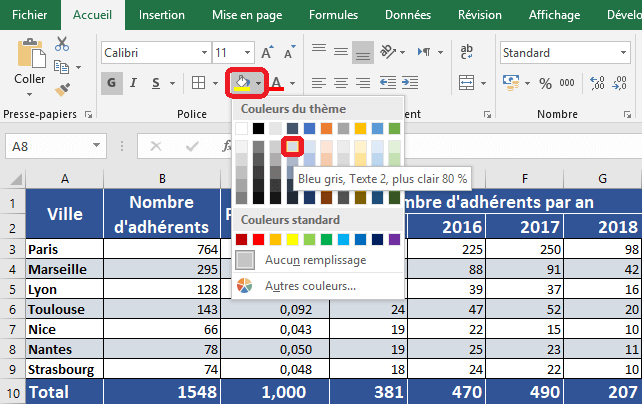Click the Cut scissors icon
This screenshot has height=404, width=642.
pyautogui.click(x=62, y=43)
